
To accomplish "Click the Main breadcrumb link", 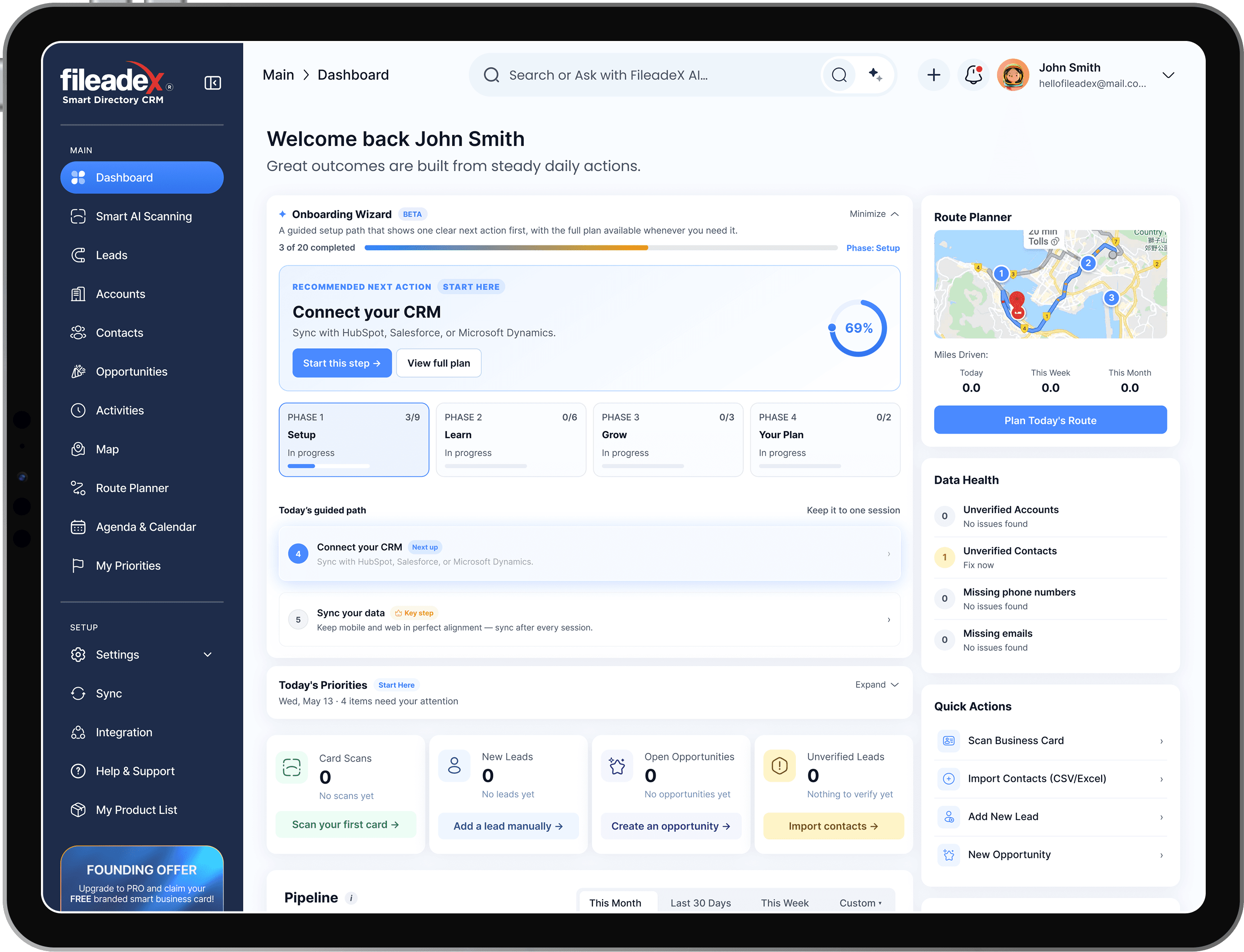I will point(278,75).
